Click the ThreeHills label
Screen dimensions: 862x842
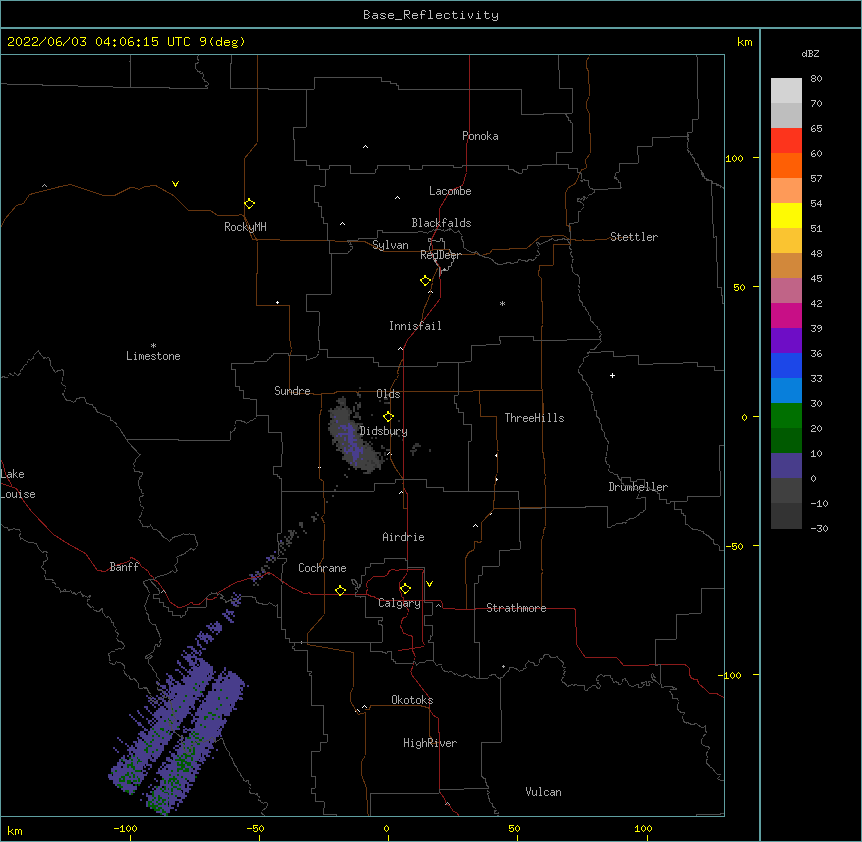point(534,418)
